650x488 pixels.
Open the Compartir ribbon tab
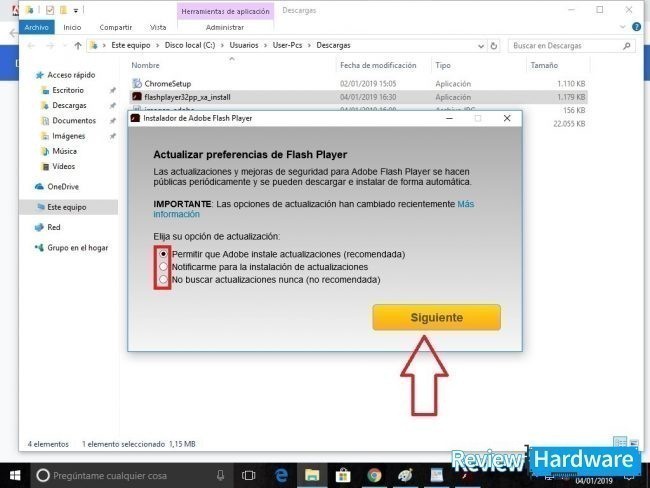[x=116, y=27]
